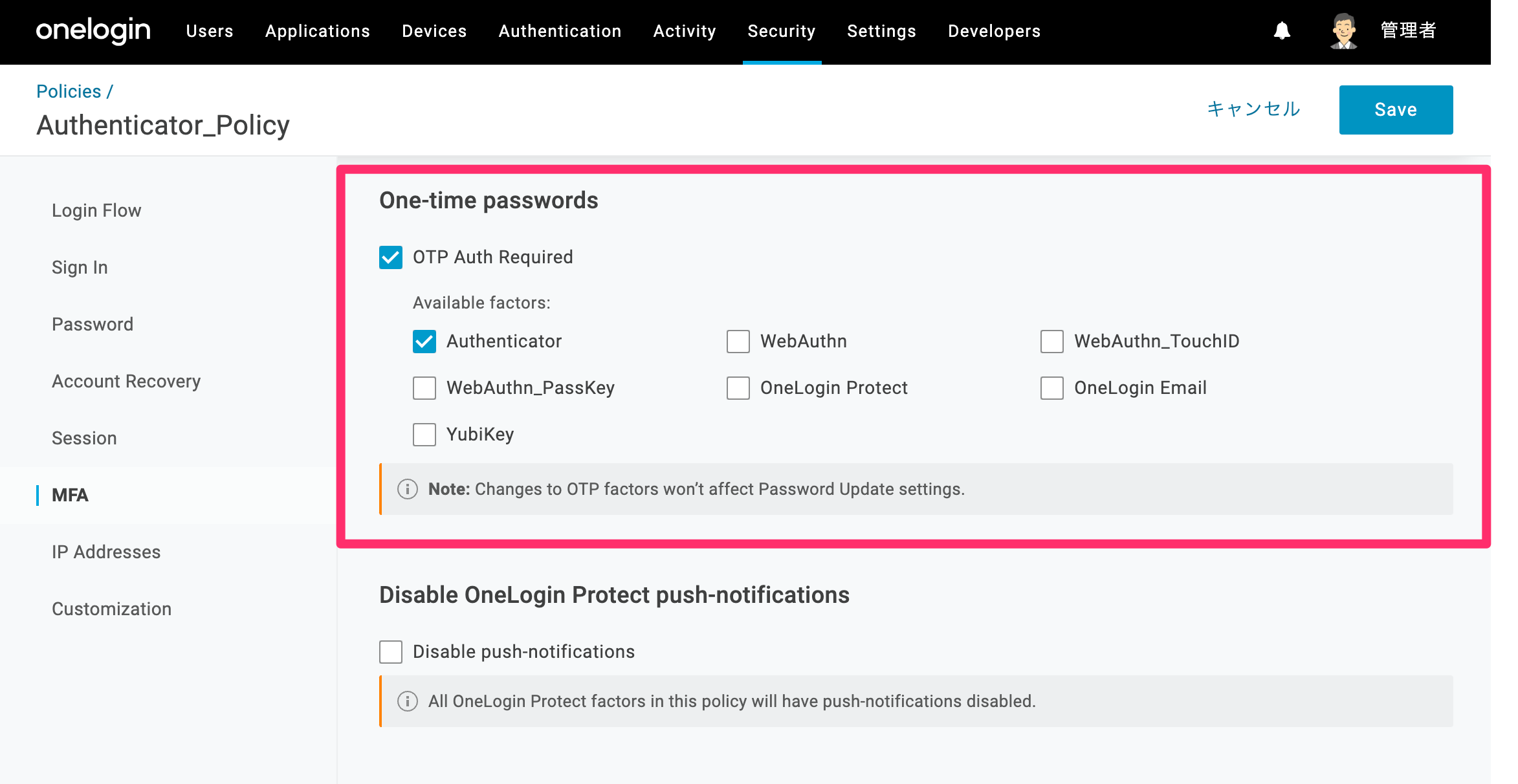Check Disable push-notifications
Screen dimensions: 1518x784
(391, 652)
